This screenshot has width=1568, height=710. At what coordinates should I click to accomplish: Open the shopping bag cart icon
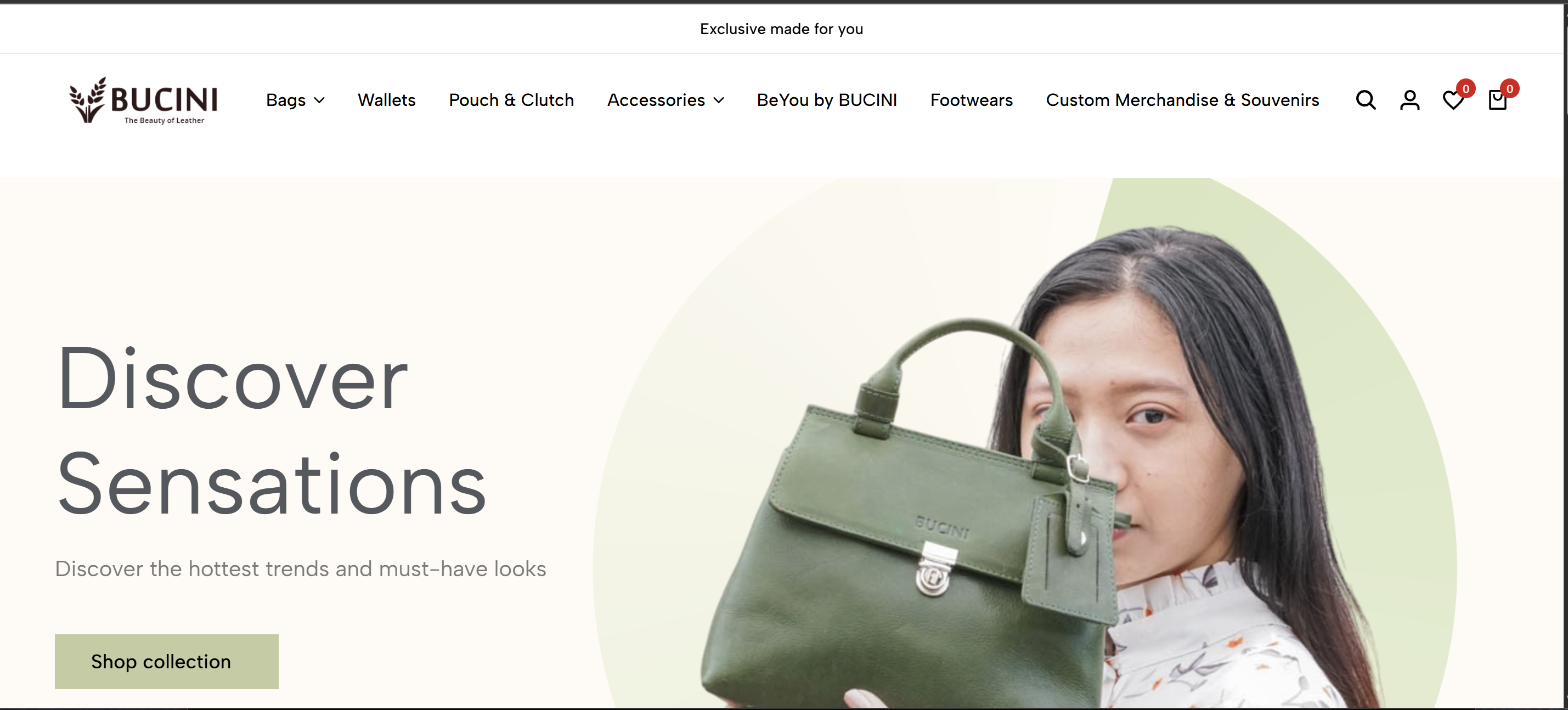pos(1497,100)
